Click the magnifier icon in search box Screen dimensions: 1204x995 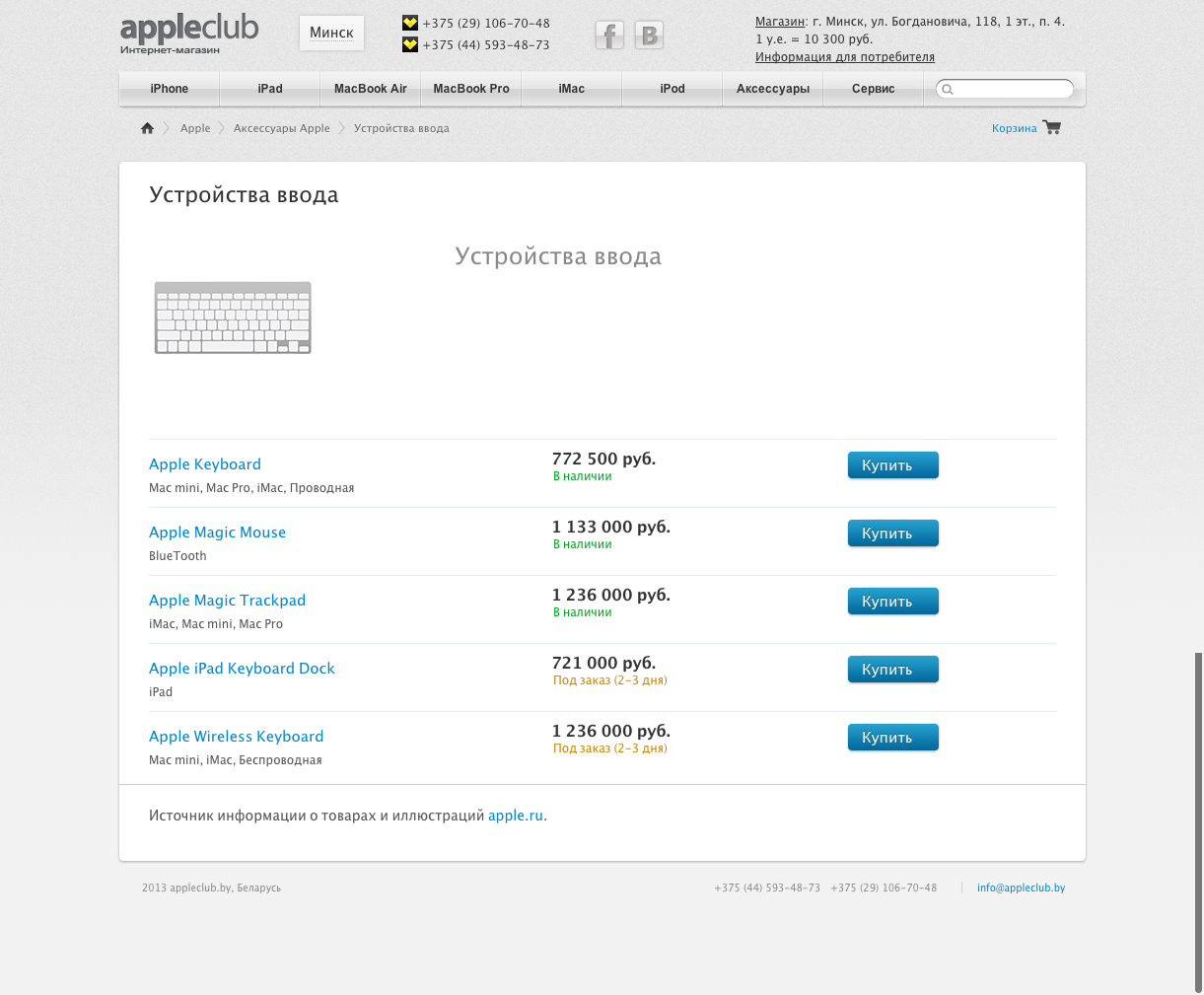[x=948, y=90]
